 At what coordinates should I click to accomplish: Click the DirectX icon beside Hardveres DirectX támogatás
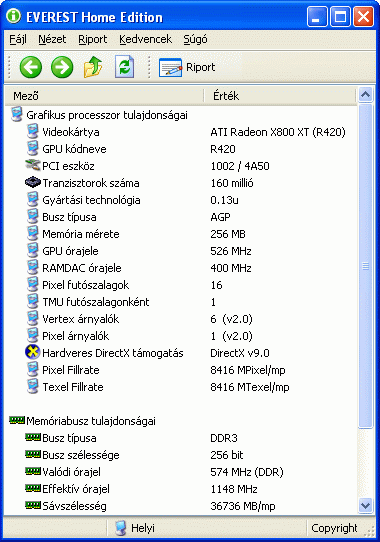pos(33,352)
